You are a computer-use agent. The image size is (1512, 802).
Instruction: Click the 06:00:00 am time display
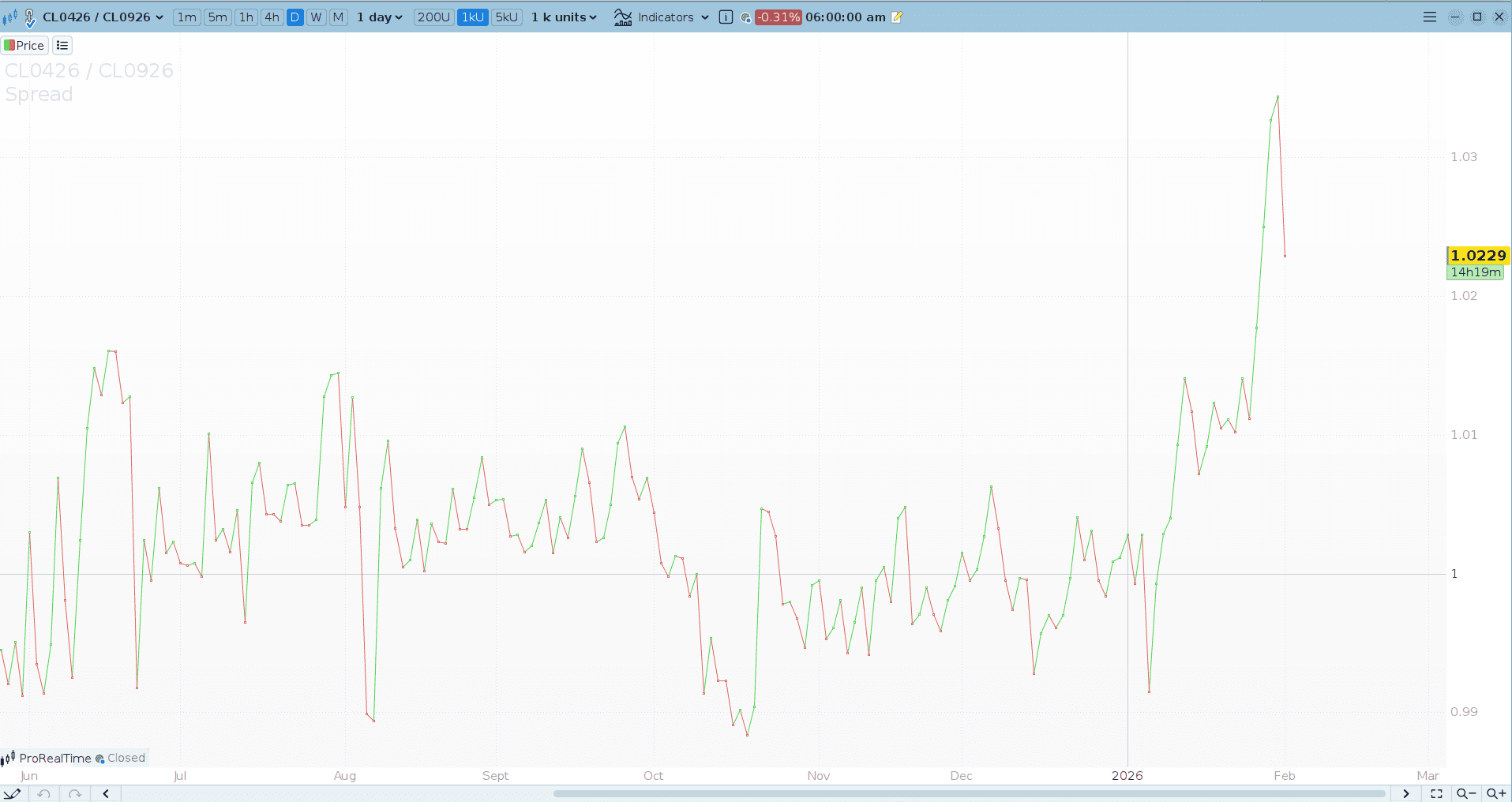coord(846,17)
